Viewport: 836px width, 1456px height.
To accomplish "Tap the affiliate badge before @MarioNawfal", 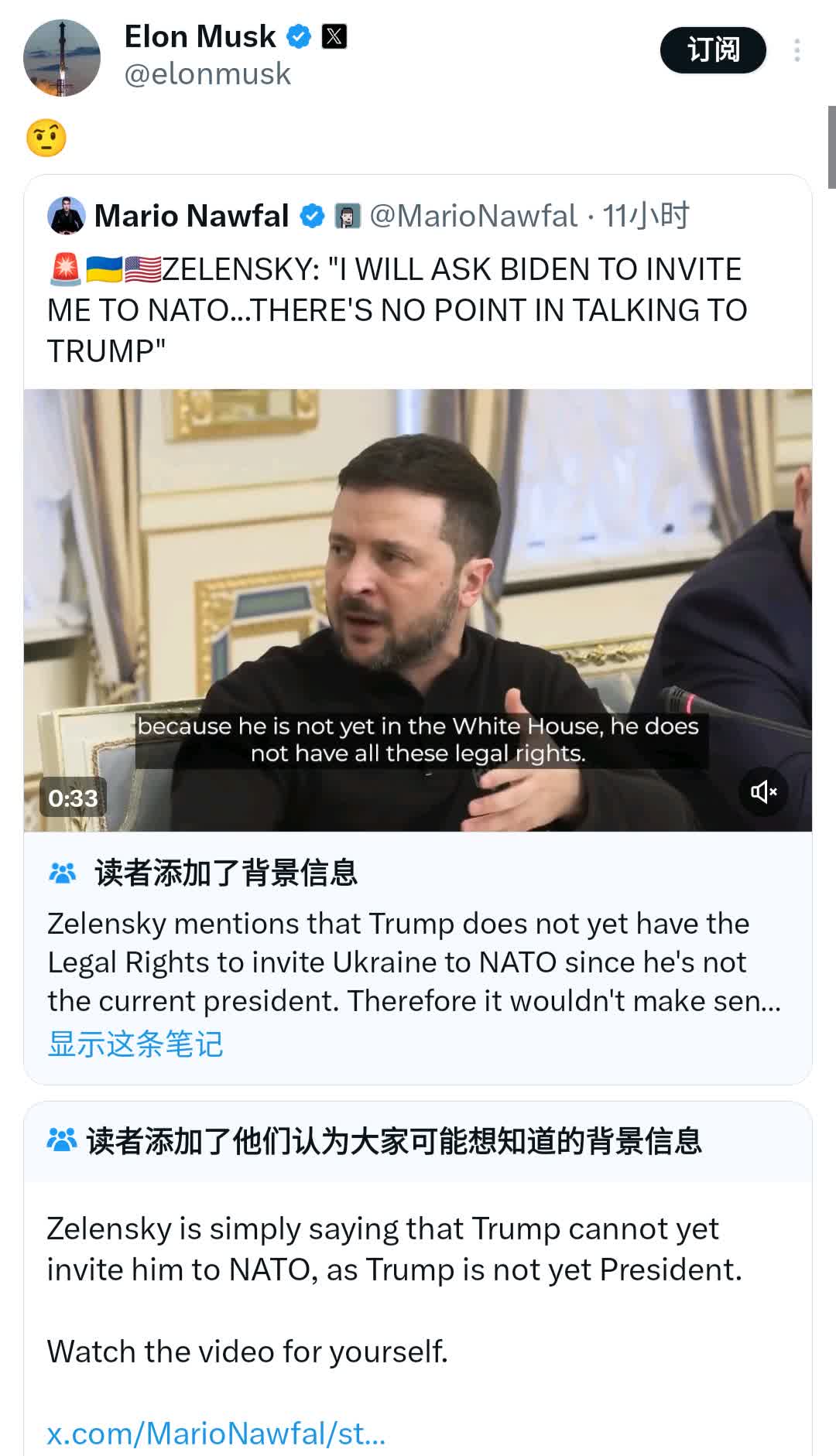I will pos(348,216).
